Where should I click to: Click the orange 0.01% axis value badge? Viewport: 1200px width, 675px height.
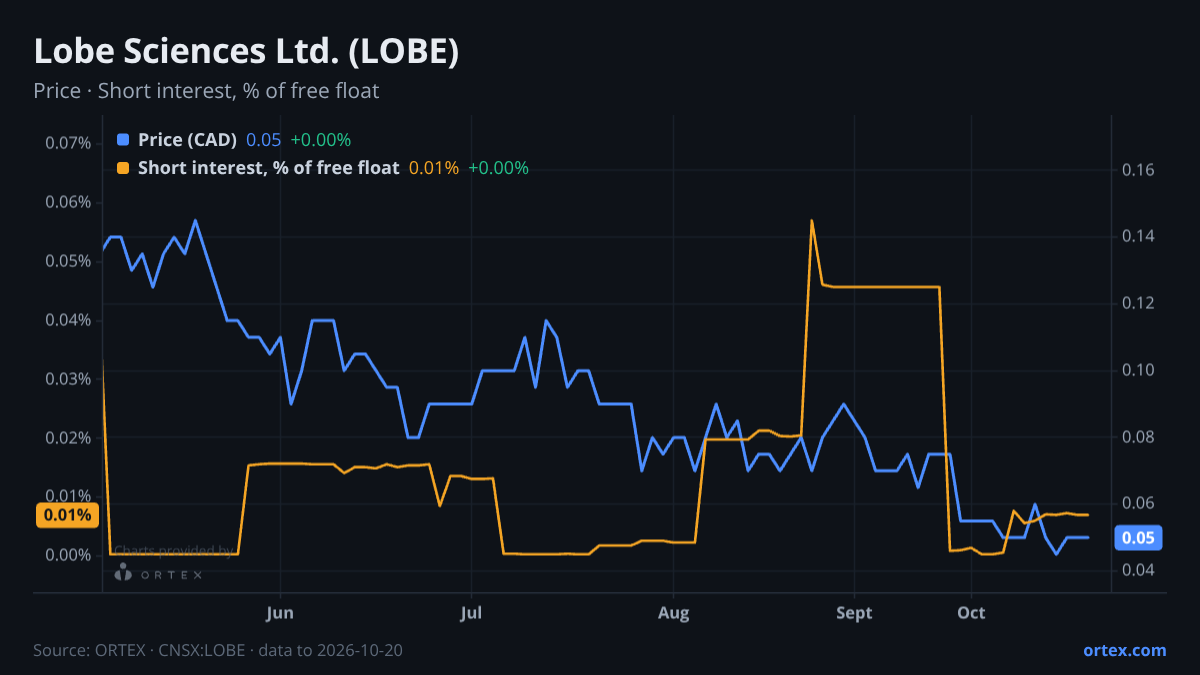click(x=67, y=515)
